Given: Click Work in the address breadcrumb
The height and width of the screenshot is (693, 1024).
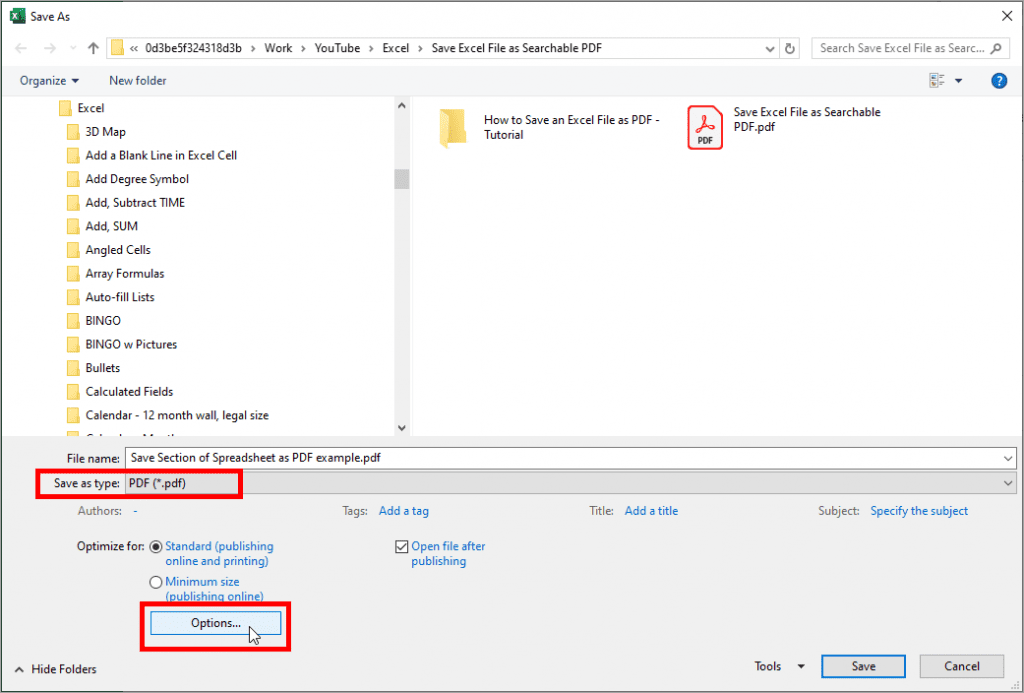Looking at the screenshot, I should tap(278, 48).
